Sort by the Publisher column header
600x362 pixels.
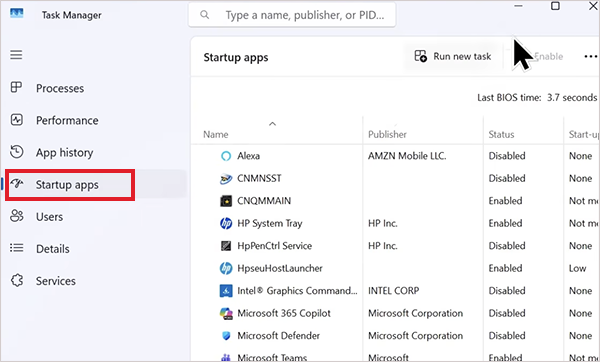pyautogui.click(x=387, y=135)
